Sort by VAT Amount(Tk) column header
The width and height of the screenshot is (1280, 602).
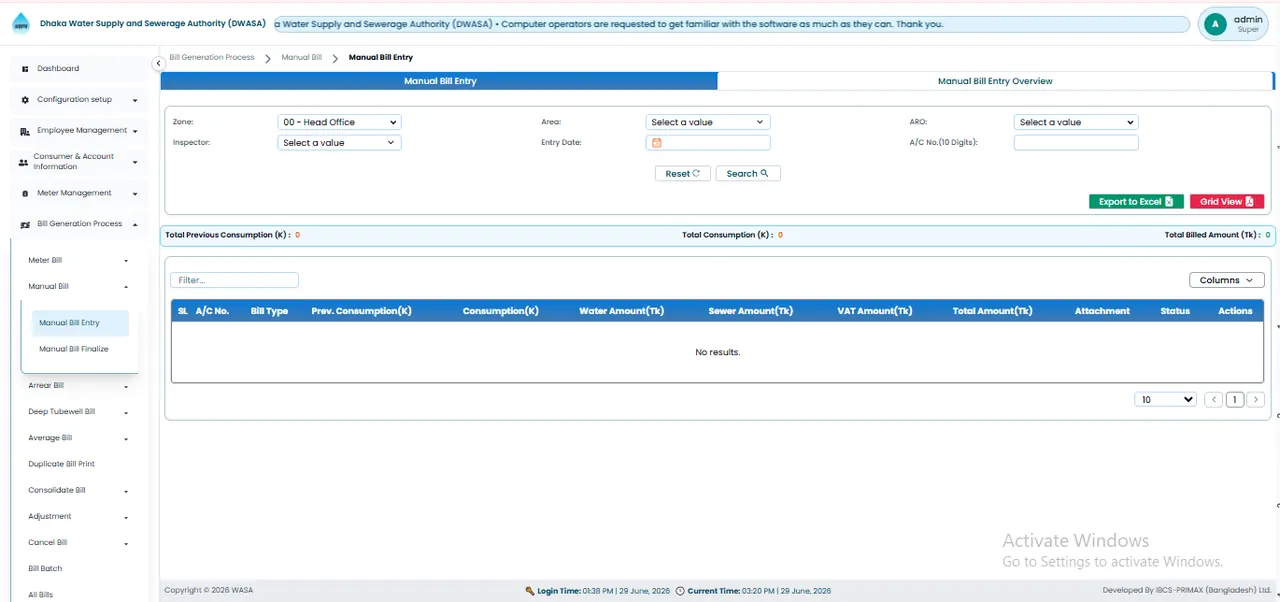click(x=874, y=311)
